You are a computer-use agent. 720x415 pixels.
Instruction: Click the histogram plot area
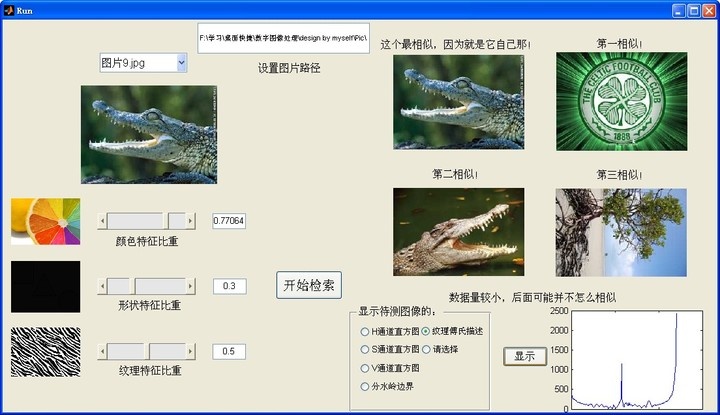click(x=636, y=360)
